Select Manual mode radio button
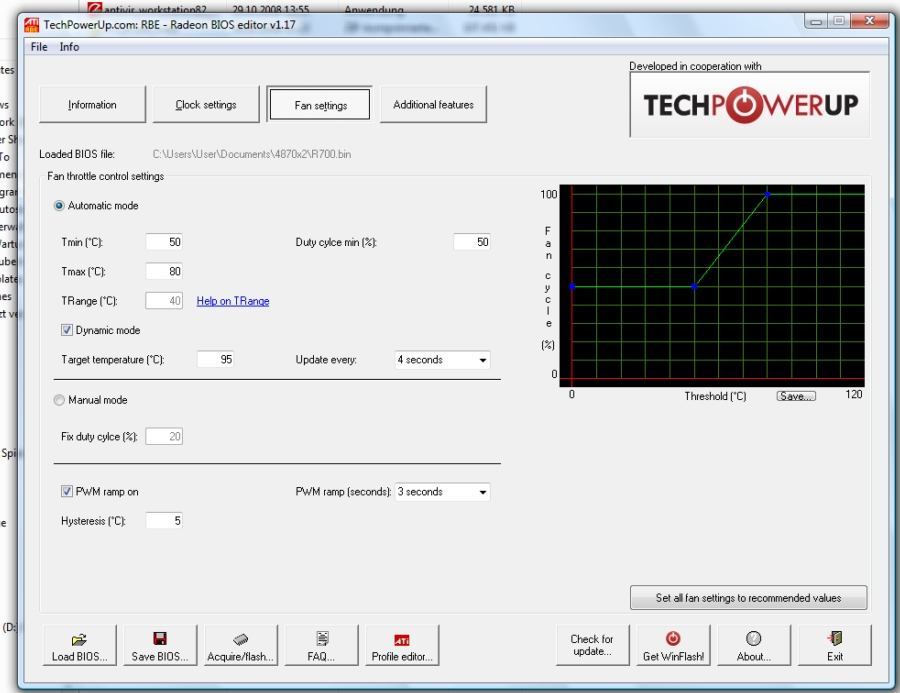This screenshot has width=900, height=693. (59, 400)
